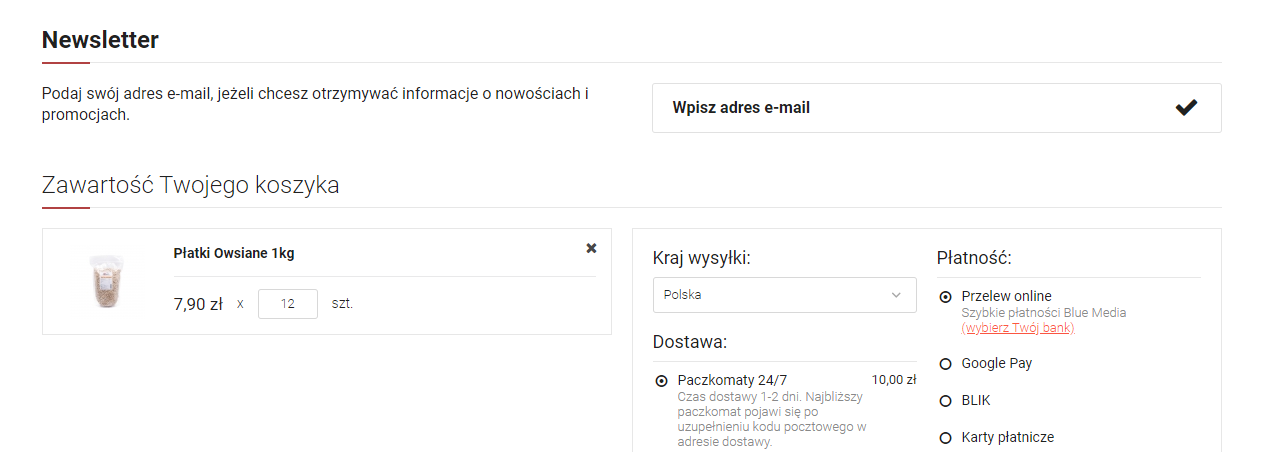The image size is (1267, 452).
Task: Remove Płatki Owsiane 1kg from cart
Action: click(x=591, y=248)
